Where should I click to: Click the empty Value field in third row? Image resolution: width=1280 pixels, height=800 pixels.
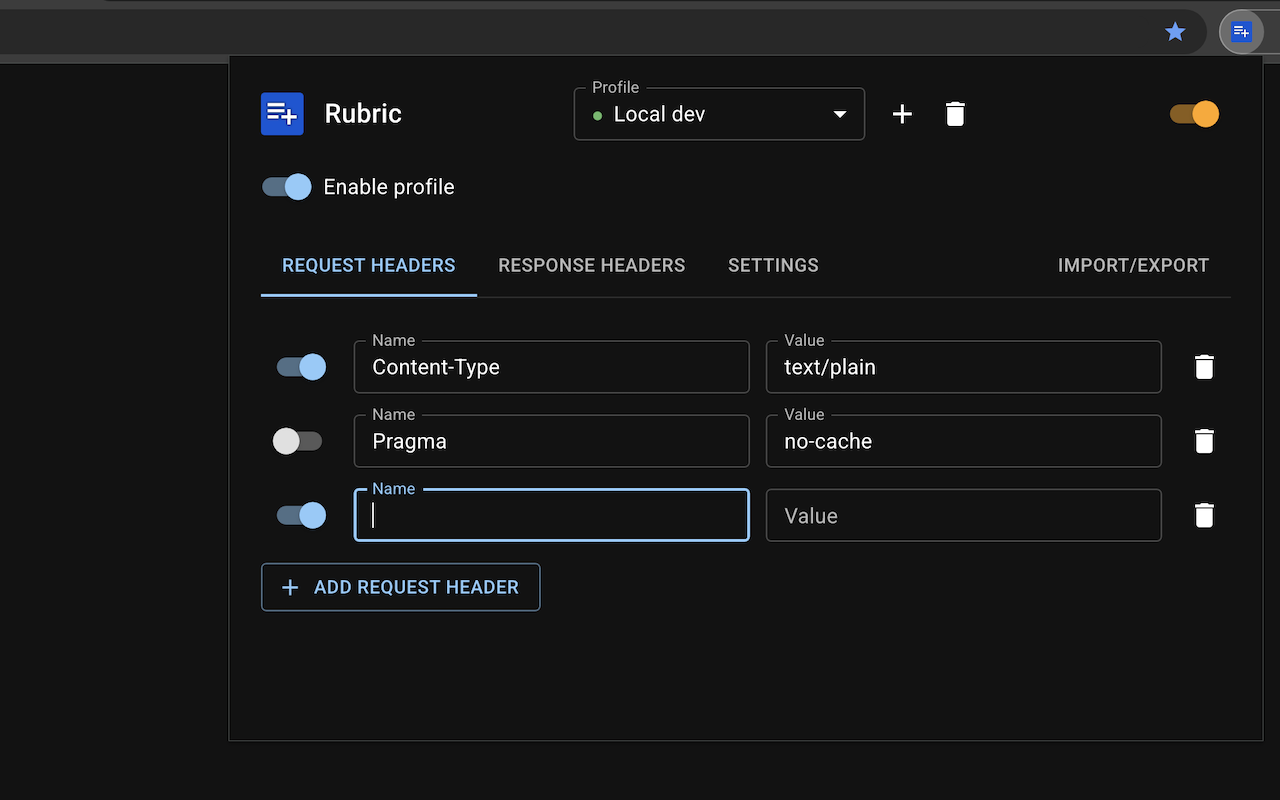pyautogui.click(x=963, y=515)
